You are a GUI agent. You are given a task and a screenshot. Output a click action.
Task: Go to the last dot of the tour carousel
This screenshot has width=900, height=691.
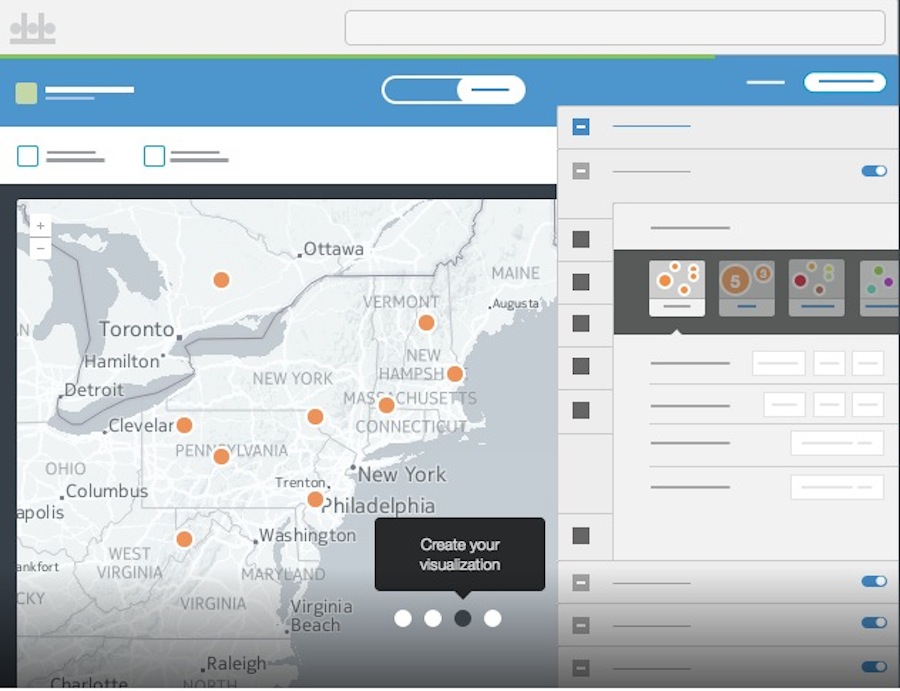pyautogui.click(x=493, y=618)
